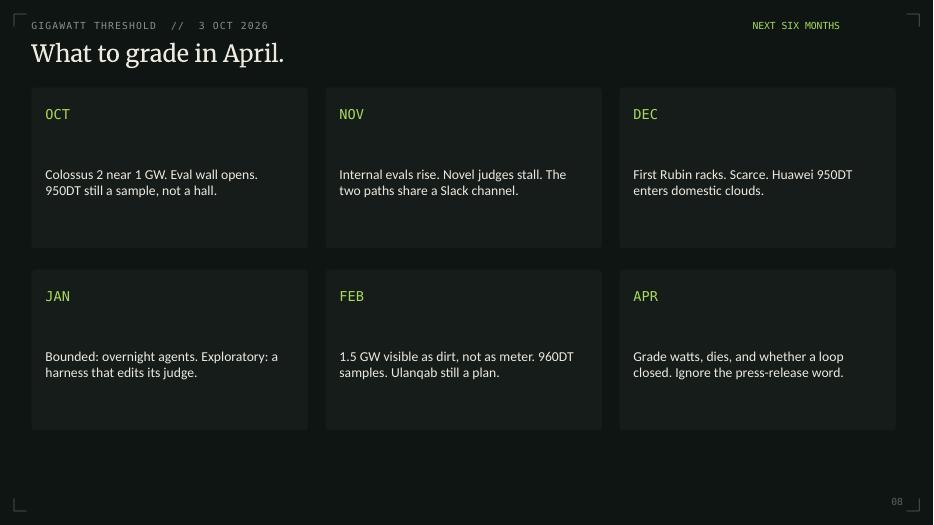Image resolution: width=934 pixels, height=525 pixels.
Task: Click the FEB month label
Action: pyautogui.click(x=351, y=296)
